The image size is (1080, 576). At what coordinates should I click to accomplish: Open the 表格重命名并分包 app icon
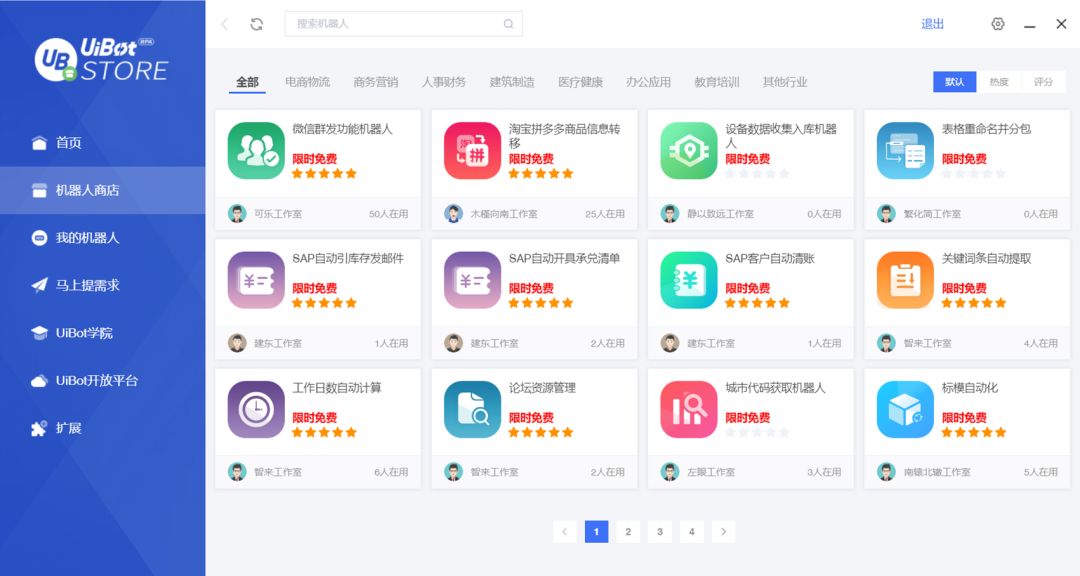click(905, 151)
